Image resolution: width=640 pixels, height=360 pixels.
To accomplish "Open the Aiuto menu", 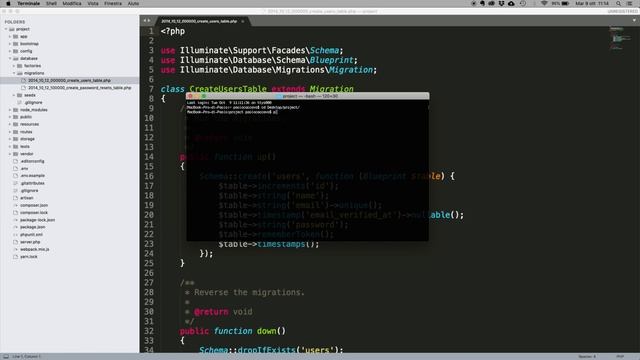I will pos(133,3).
